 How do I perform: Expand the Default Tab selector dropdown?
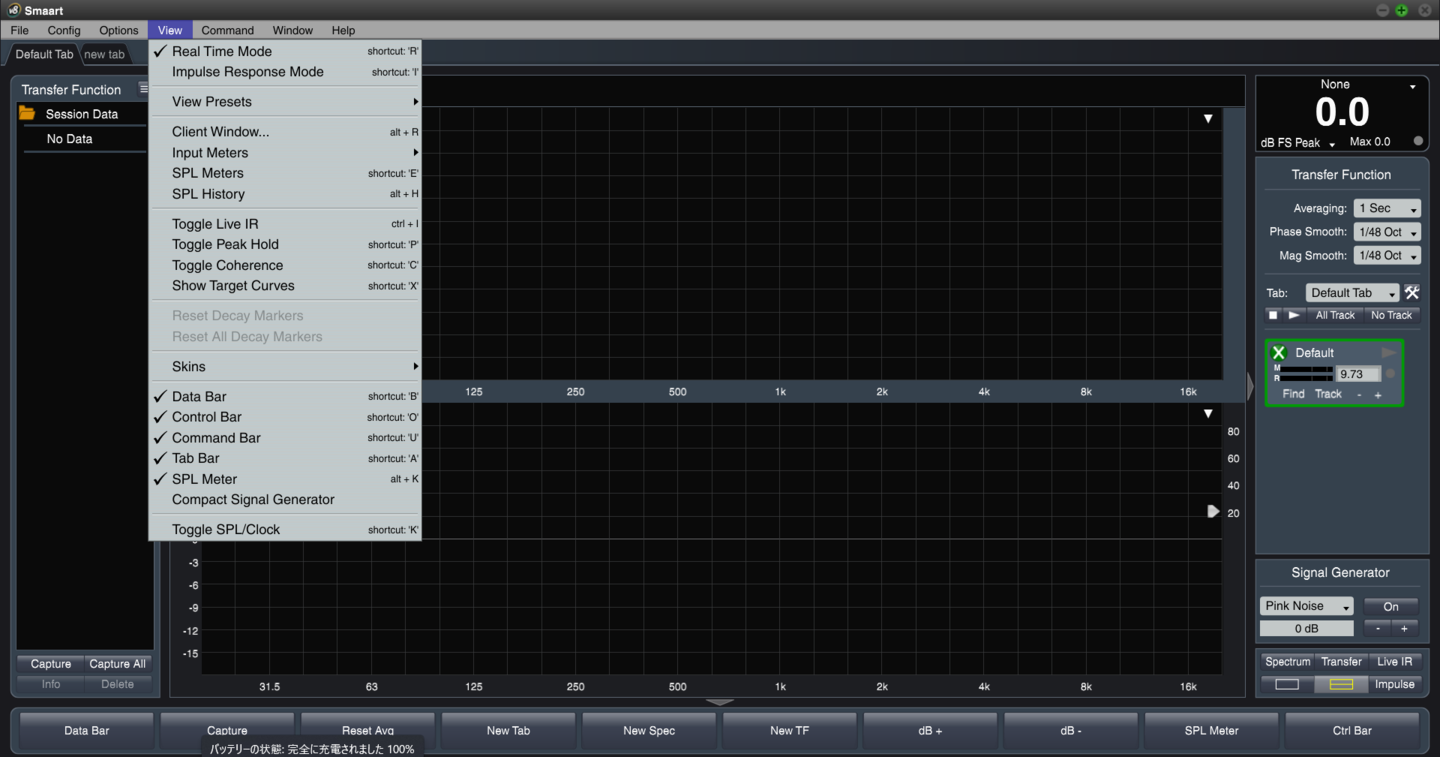pos(1352,292)
